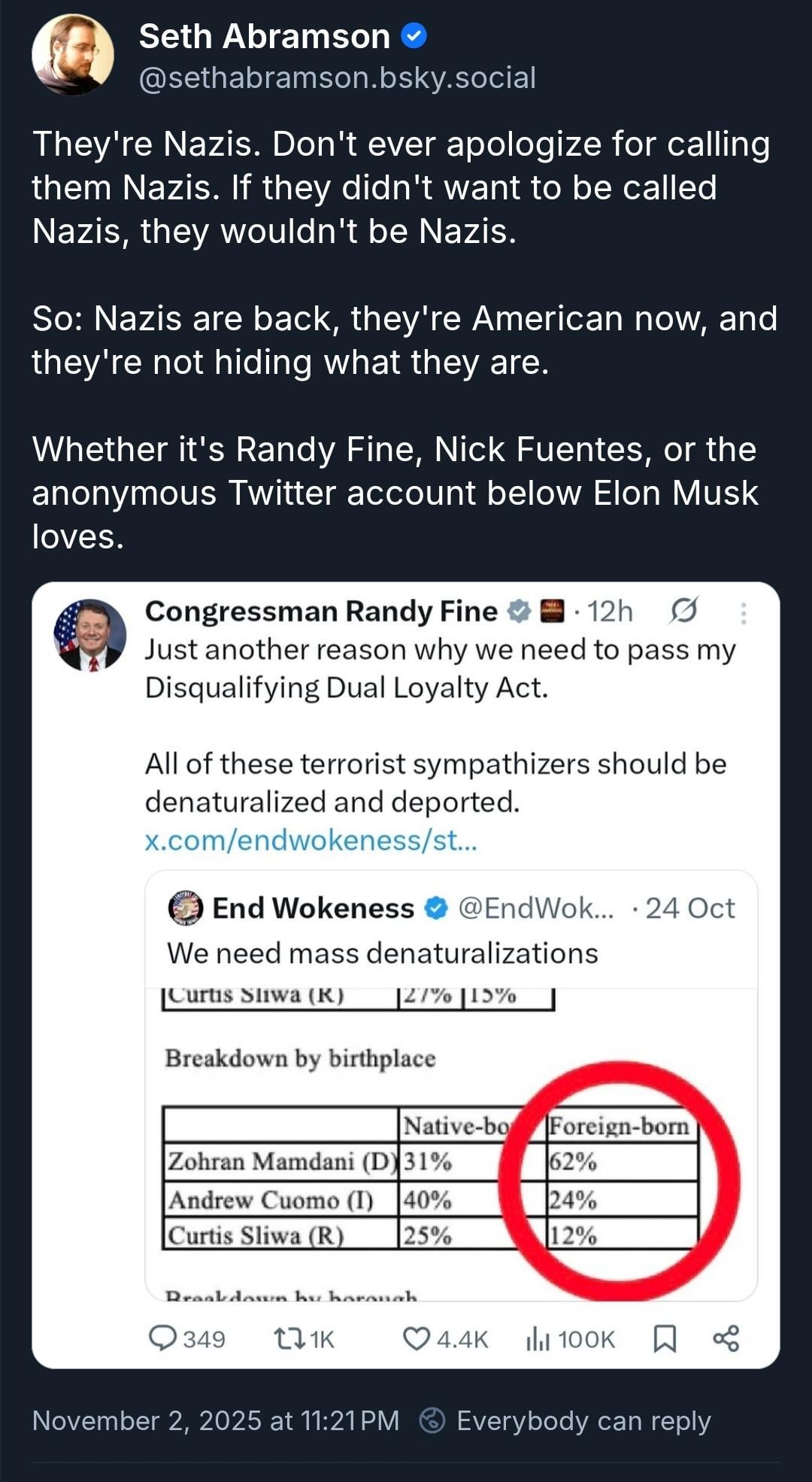Tap the retweet icon with 1K
The width and height of the screenshot is (812, 1482).
286,1338
